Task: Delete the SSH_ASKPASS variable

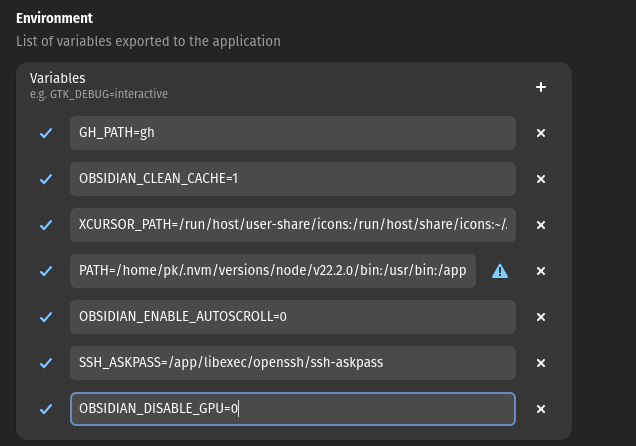Action: click(540, 363)
